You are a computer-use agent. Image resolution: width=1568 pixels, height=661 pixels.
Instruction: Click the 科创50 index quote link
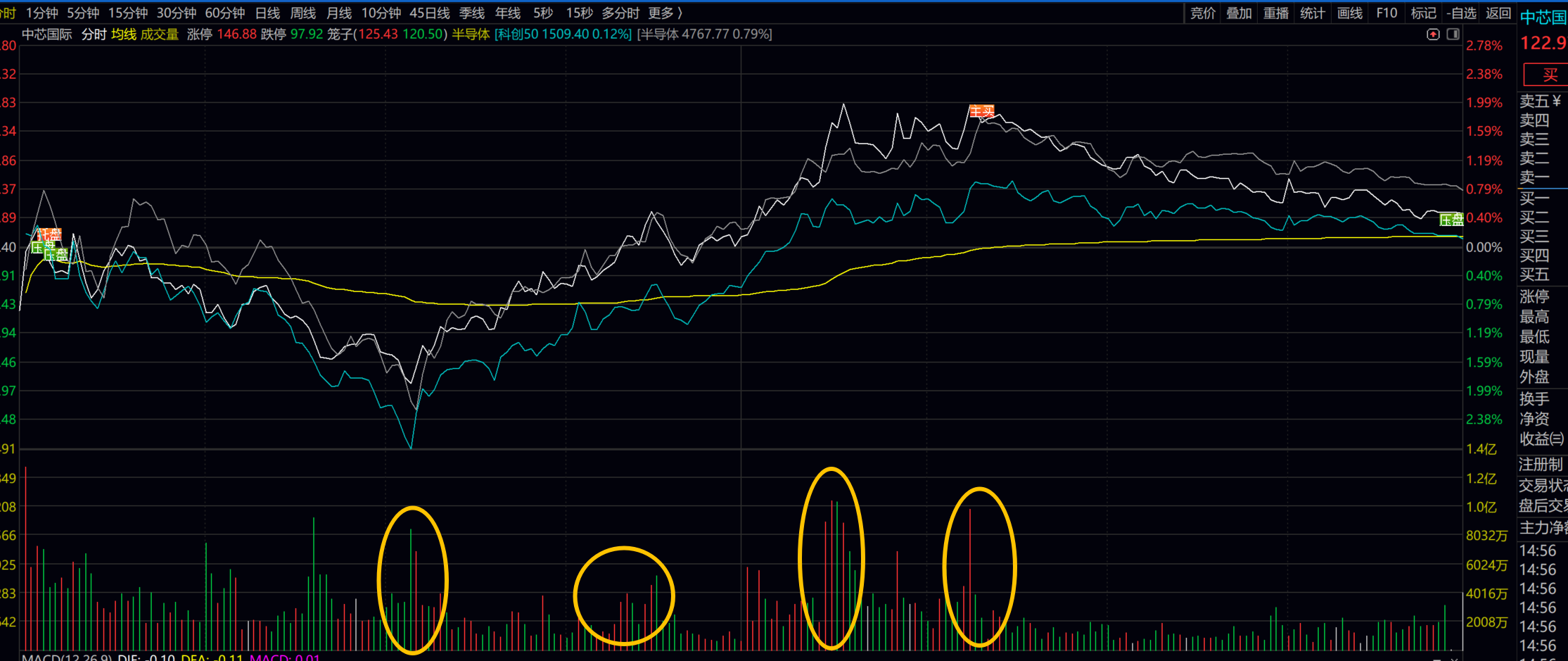[x=563, y=34]
